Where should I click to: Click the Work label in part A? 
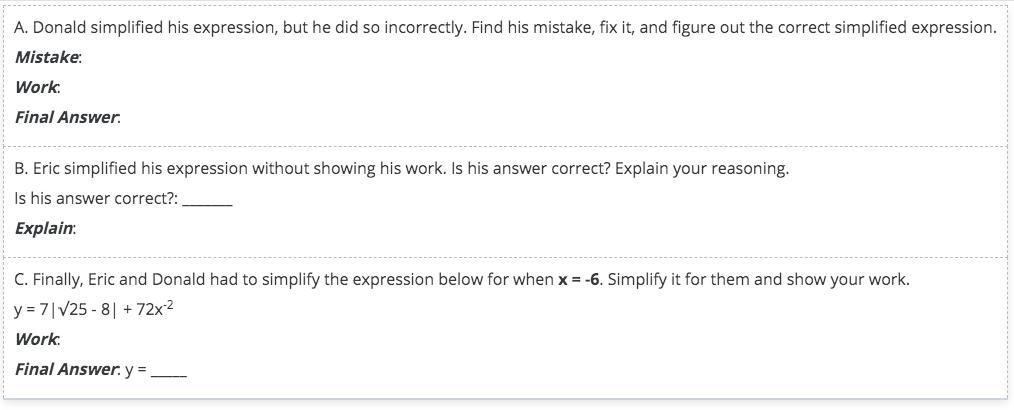pyautogui.click(x=38, y=87)
